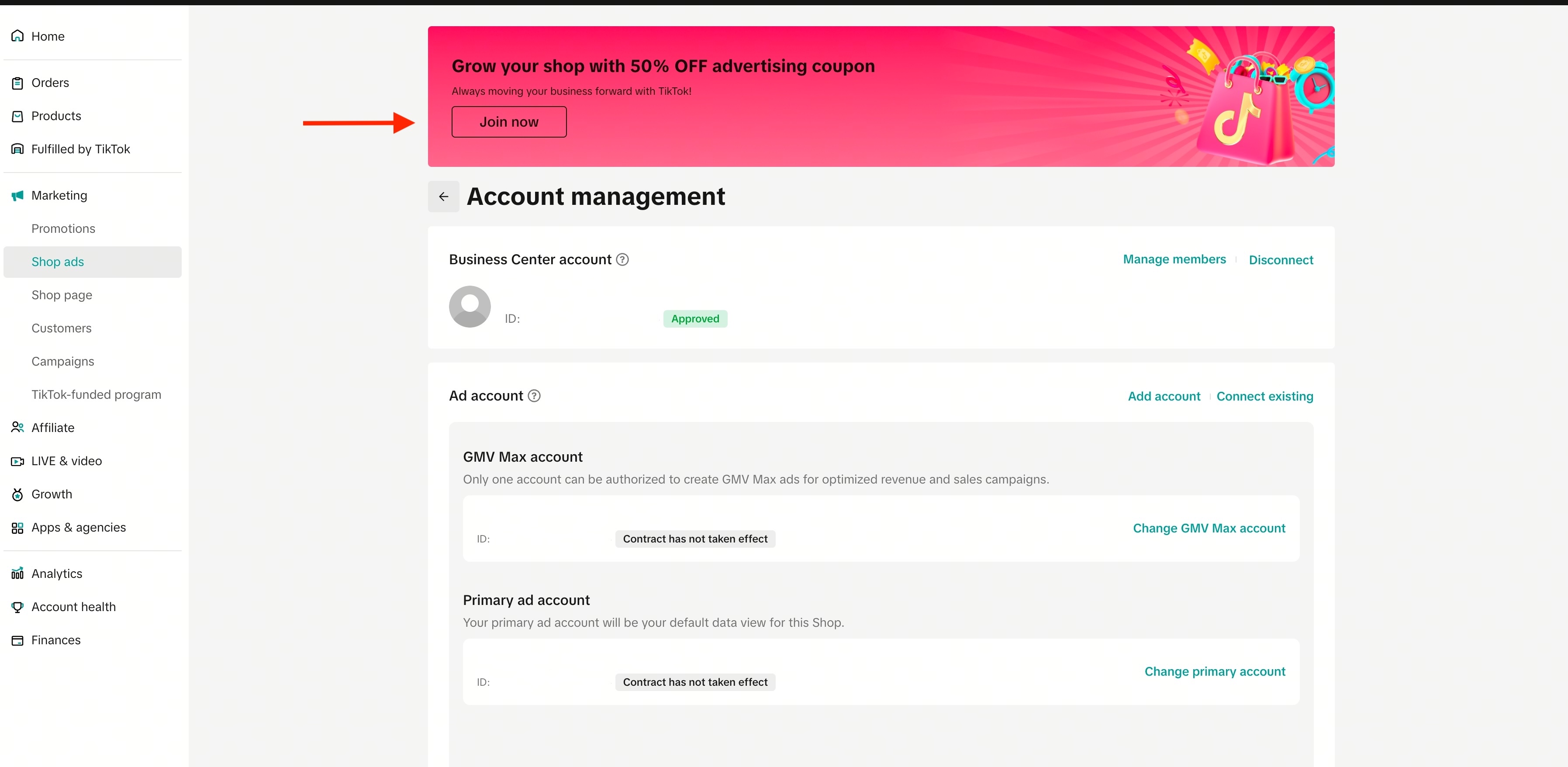
Task: Open Promotions under Marketing
Action: click(x=93, y=229)
